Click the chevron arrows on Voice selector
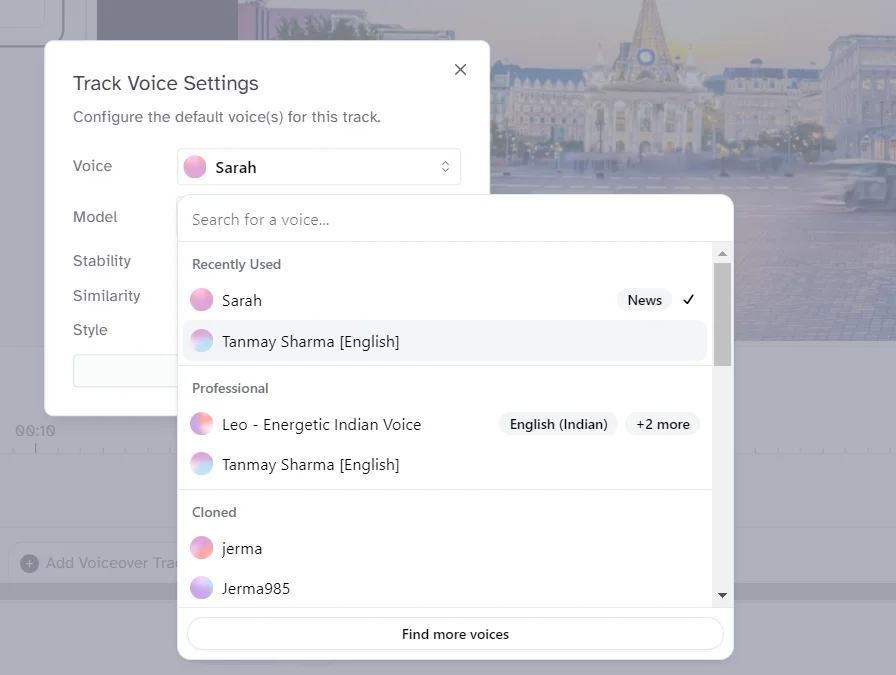 coord(445,166)
